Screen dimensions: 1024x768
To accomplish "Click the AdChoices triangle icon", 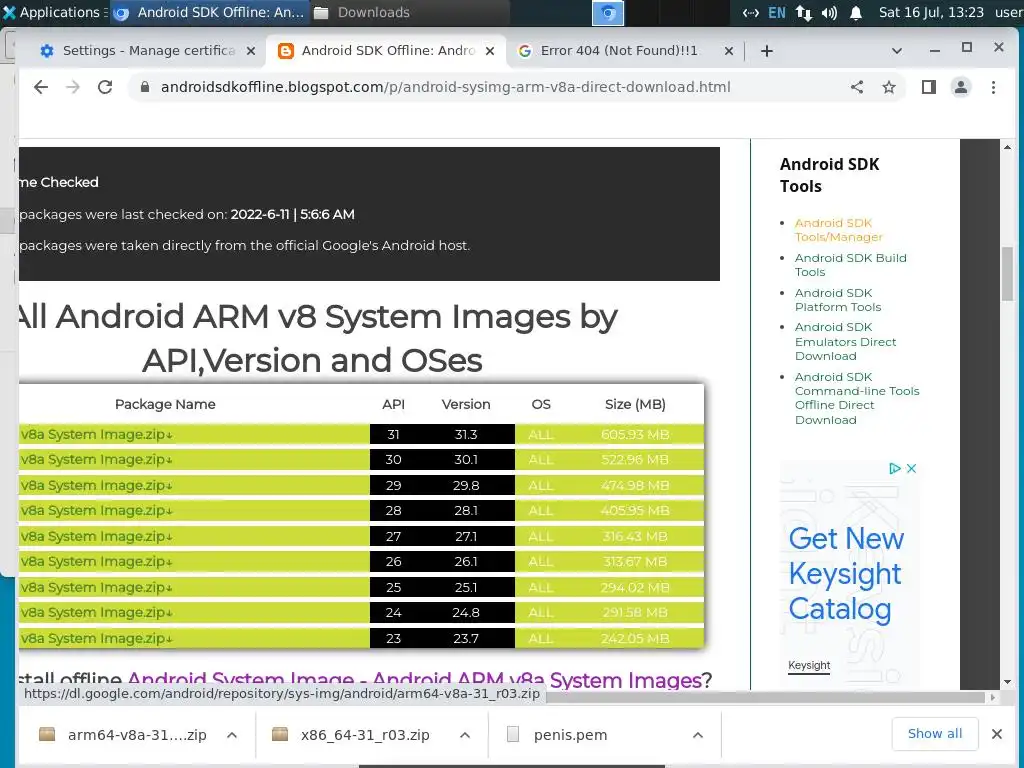I will pyautogui.click(x=895, y=468).
